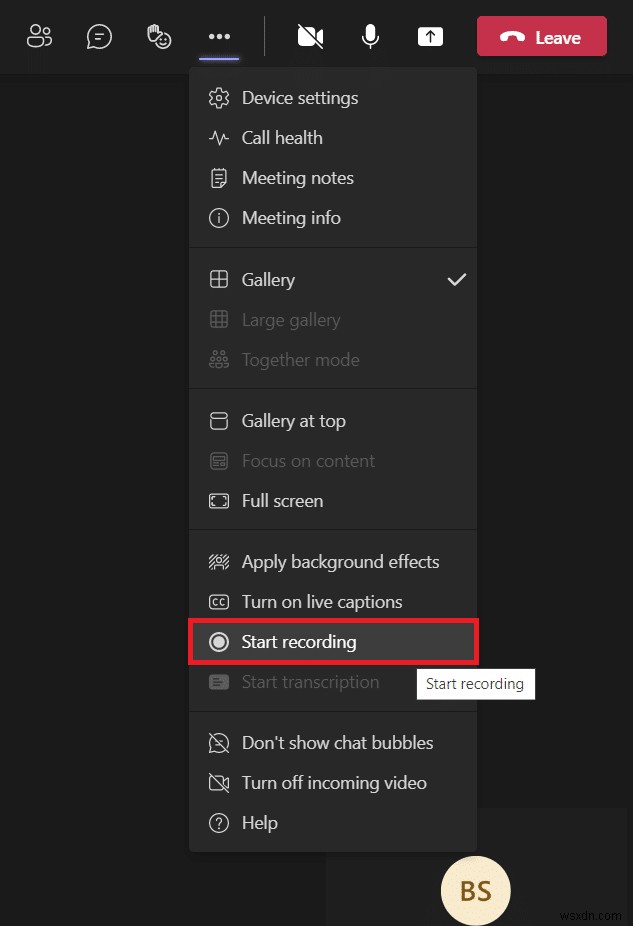Select Together mode
This screenshot has width=633, height=926.
[300, 360]
